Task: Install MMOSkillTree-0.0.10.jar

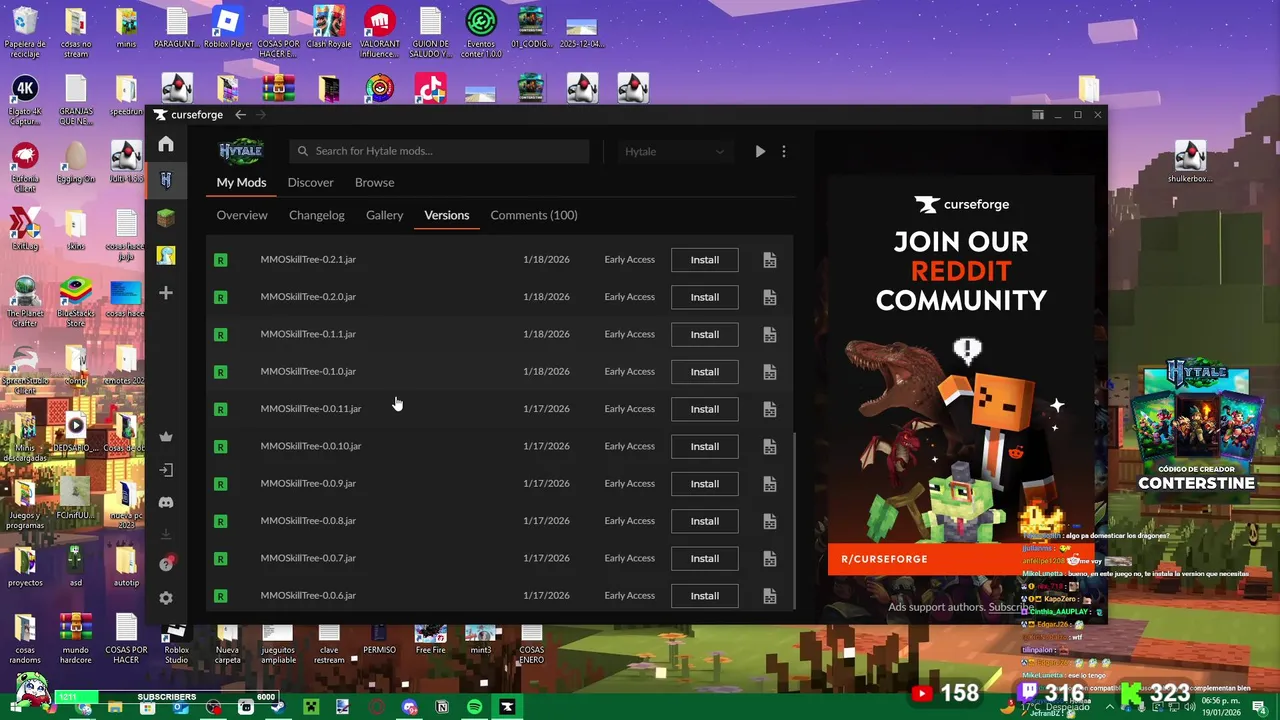Action: point(705,447)
